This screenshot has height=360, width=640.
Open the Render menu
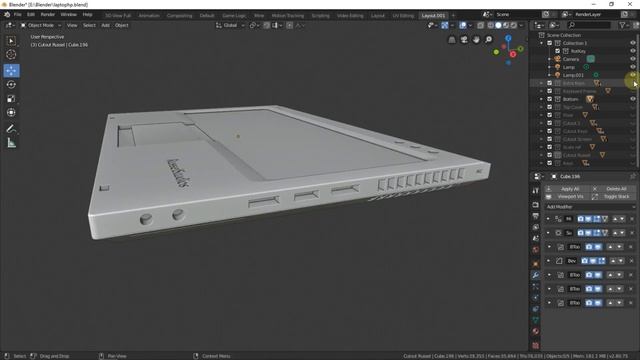tap(48, 15)
